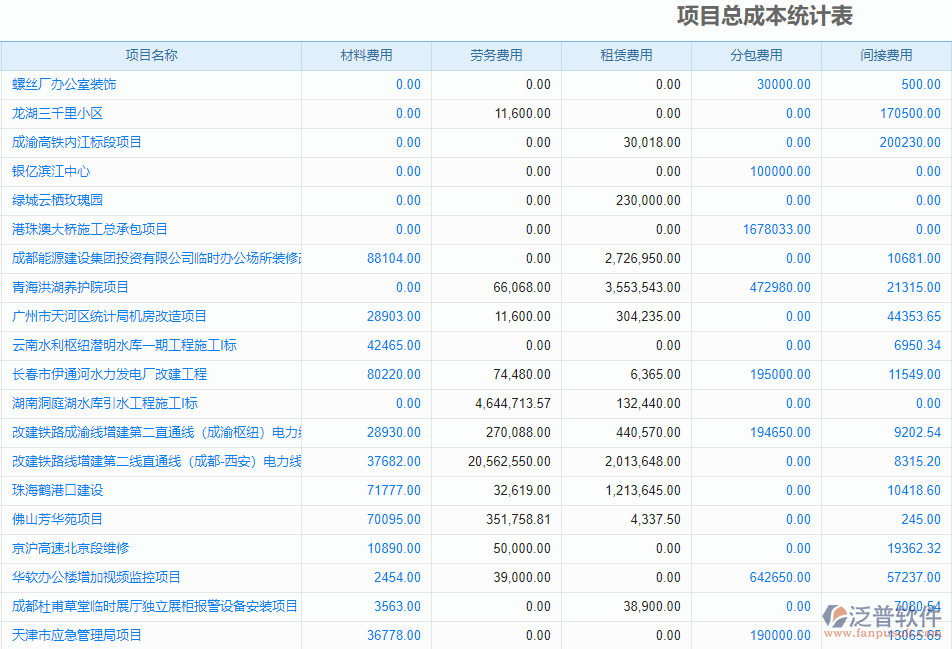Click the 分包费用 column header
The width and height of the screenshot is (952, 649).
[x=757, y=56]
